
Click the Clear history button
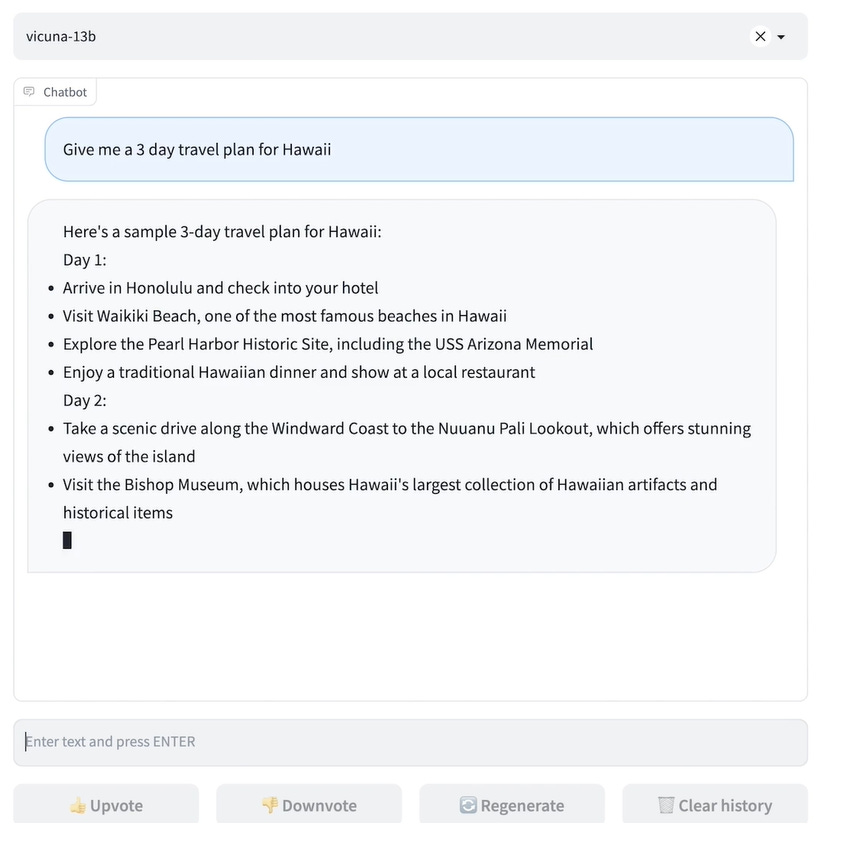pyautogui.click(x=715, y=805)
